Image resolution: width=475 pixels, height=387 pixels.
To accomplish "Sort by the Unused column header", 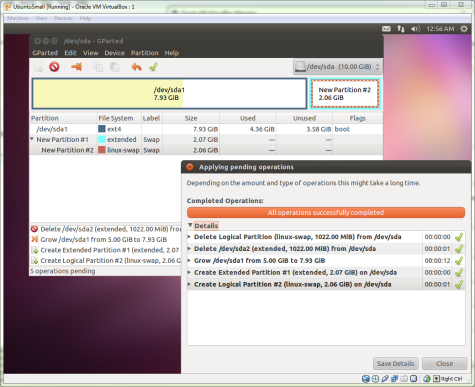I will click(304, 118).
